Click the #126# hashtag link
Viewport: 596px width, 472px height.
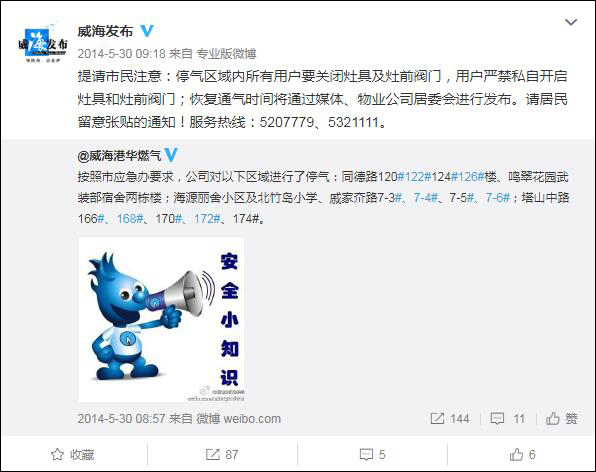(468, 177)
